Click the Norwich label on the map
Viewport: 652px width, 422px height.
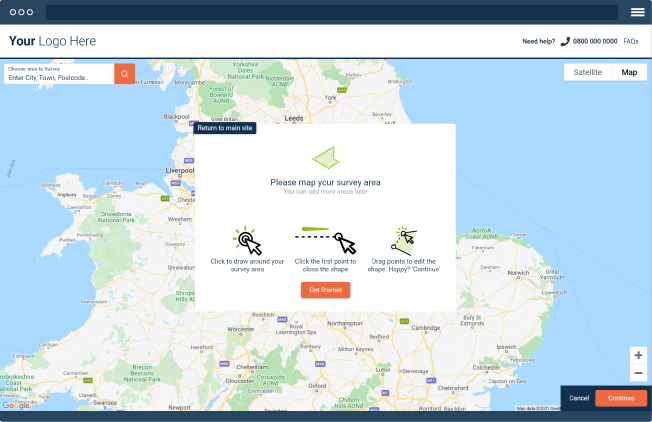click(518, 273)
